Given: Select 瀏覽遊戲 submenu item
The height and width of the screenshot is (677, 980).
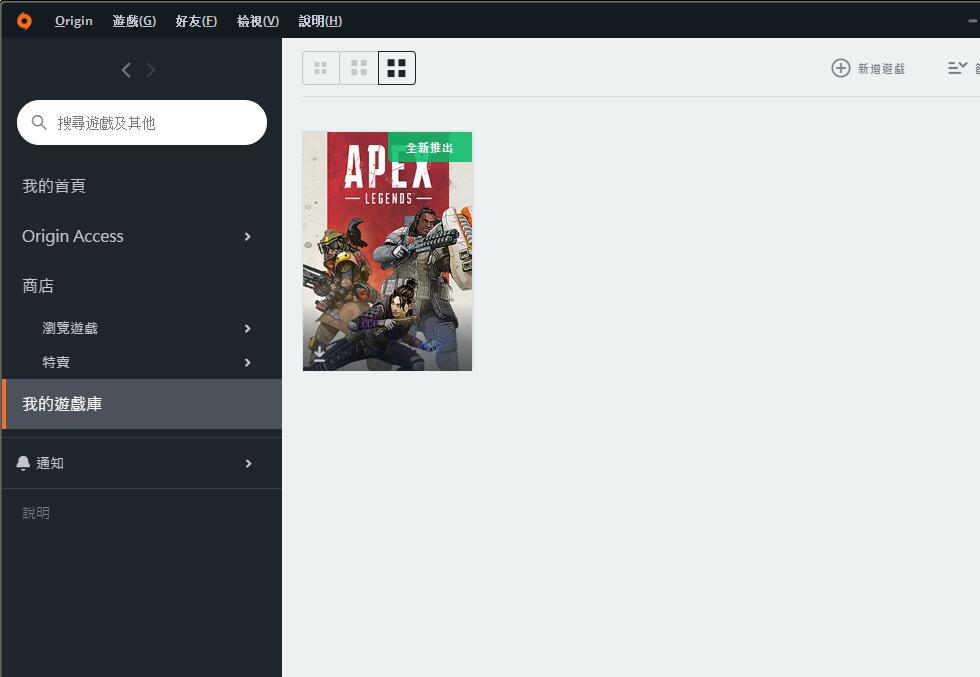Looking at the screenshot, I should pos(70,328).
